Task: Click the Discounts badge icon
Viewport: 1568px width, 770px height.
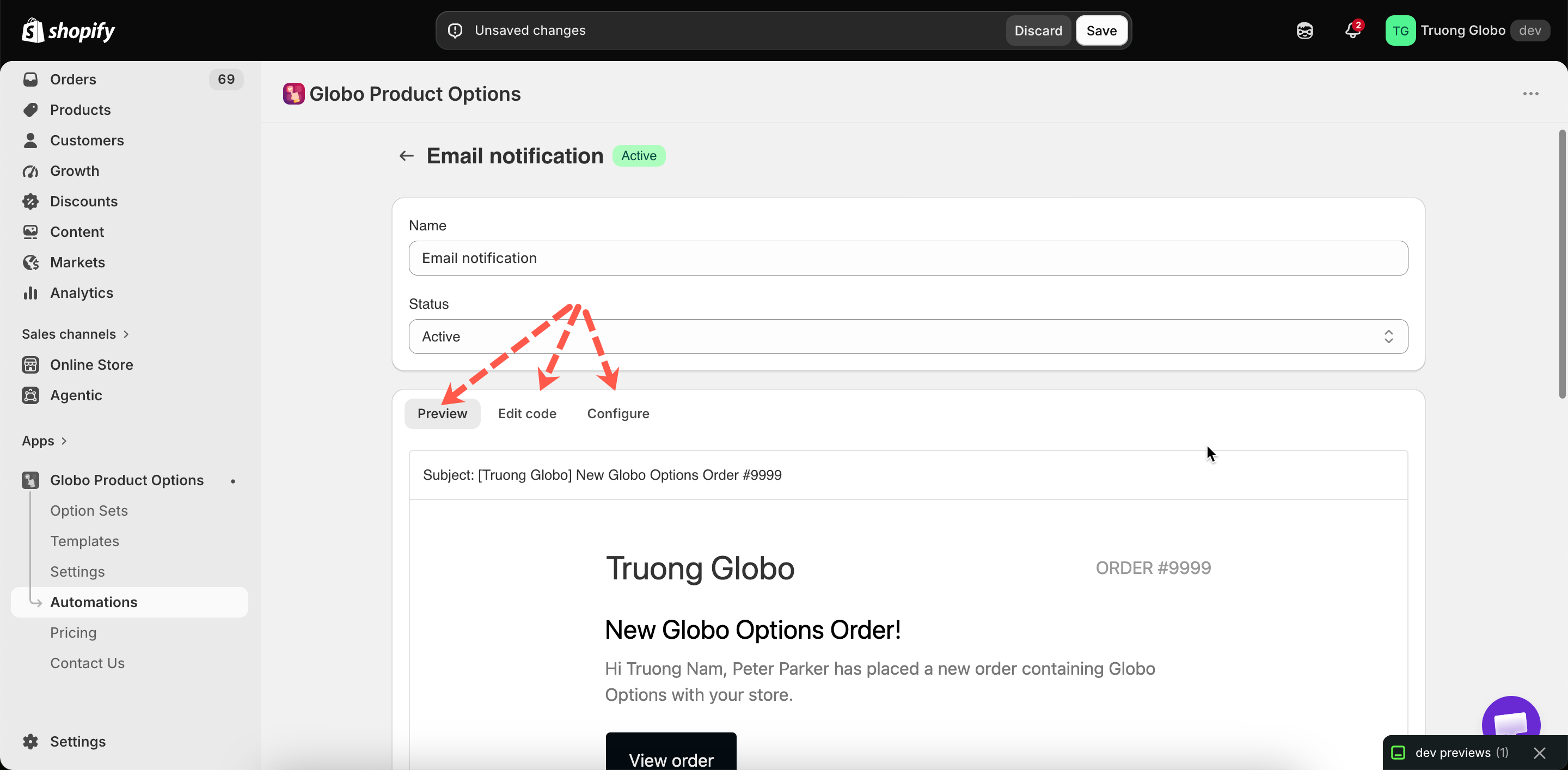Action: 30,201
